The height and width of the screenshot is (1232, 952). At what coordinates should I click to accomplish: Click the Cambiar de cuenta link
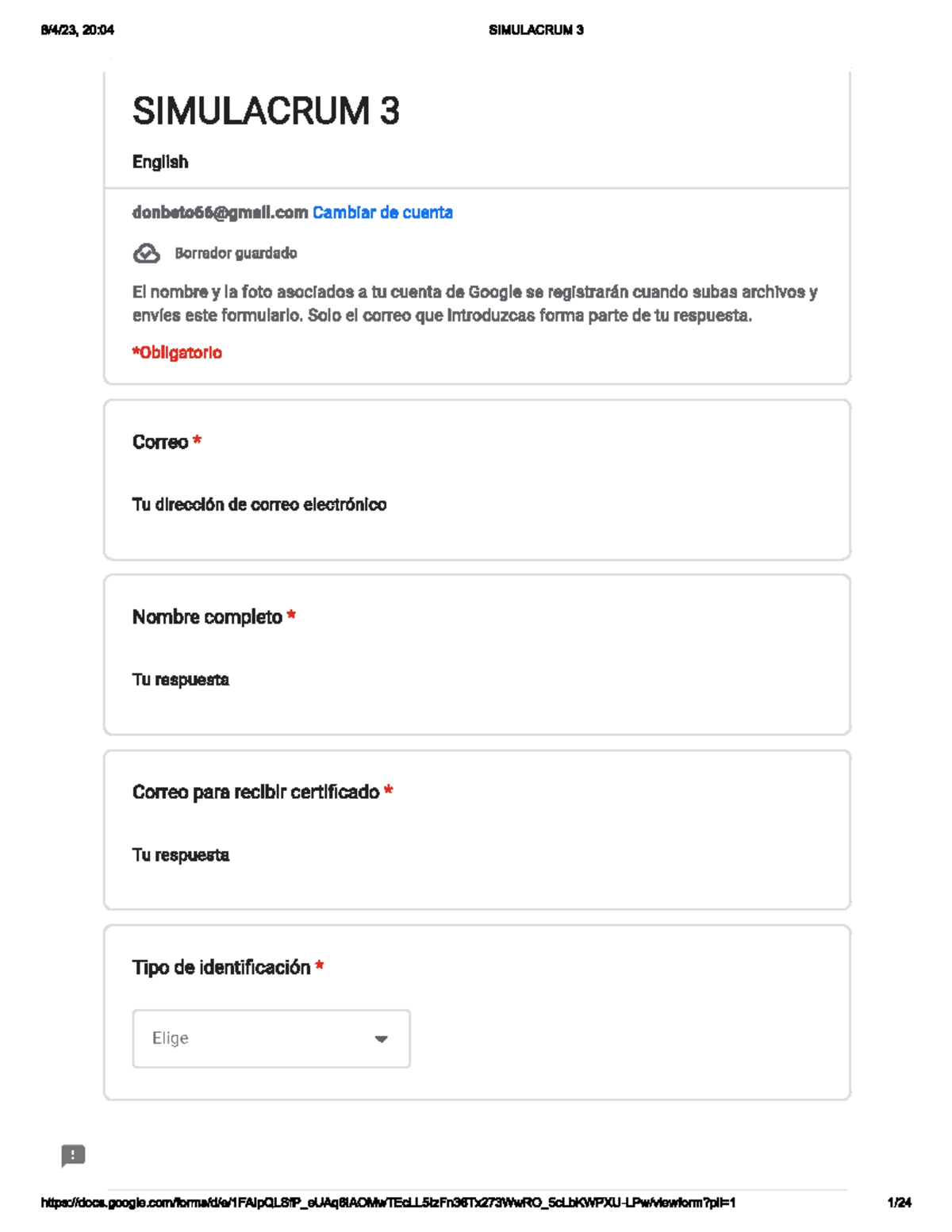coord(382,213)
